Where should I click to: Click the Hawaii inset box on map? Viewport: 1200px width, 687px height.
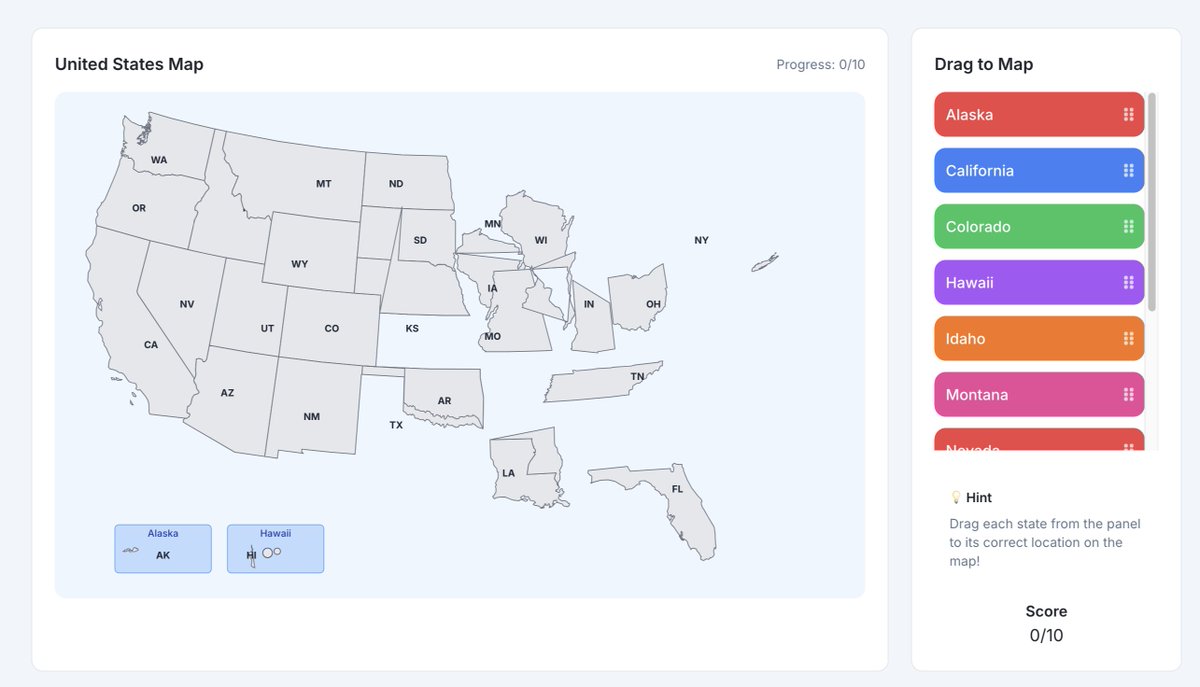click(x=275, y=549)
